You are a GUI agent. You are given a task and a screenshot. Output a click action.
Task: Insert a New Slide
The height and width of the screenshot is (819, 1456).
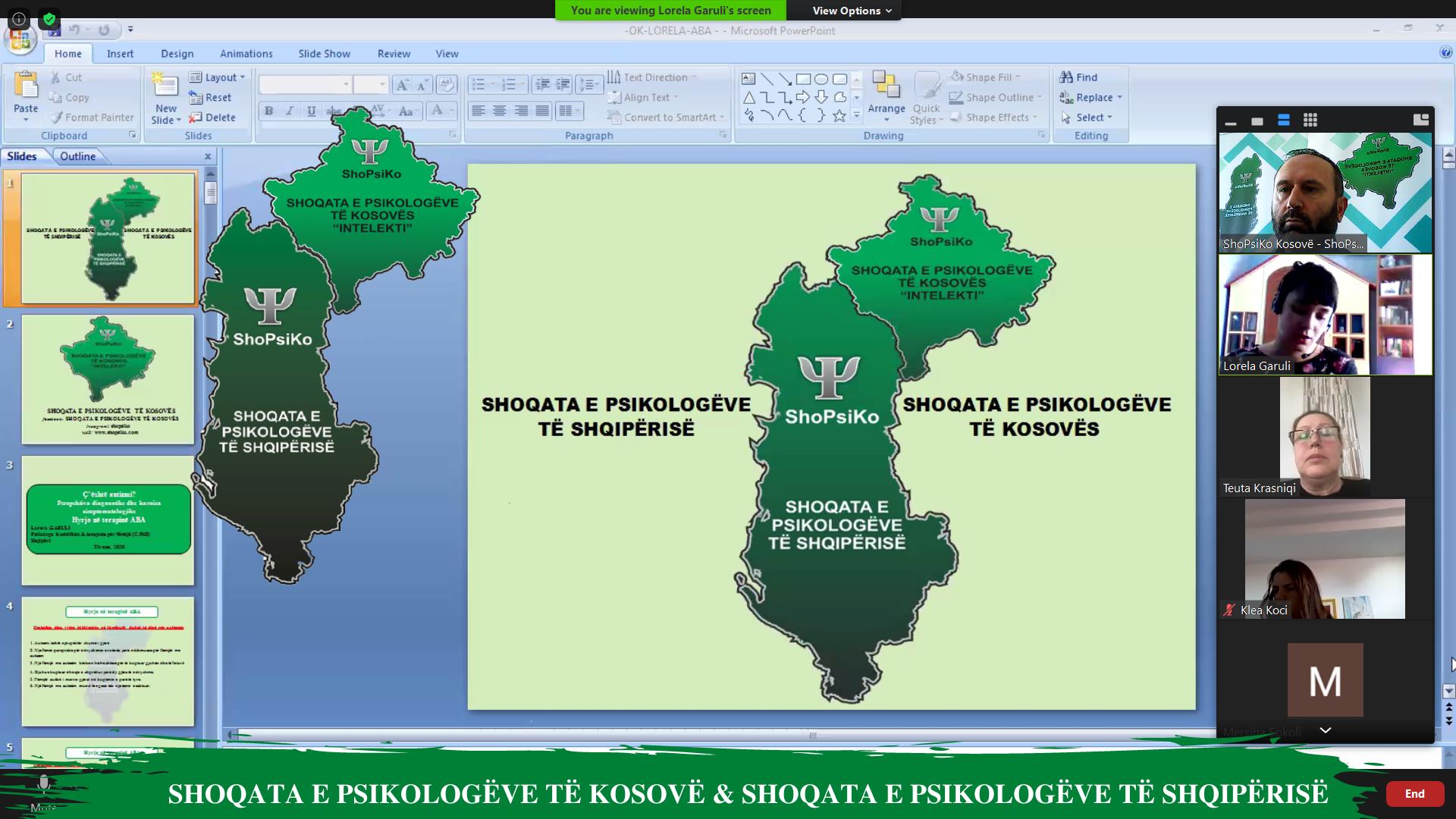tap(166, 99)
